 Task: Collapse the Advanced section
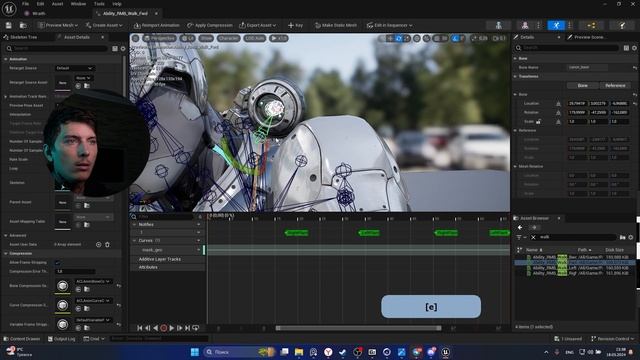click(x=6, y=236)
